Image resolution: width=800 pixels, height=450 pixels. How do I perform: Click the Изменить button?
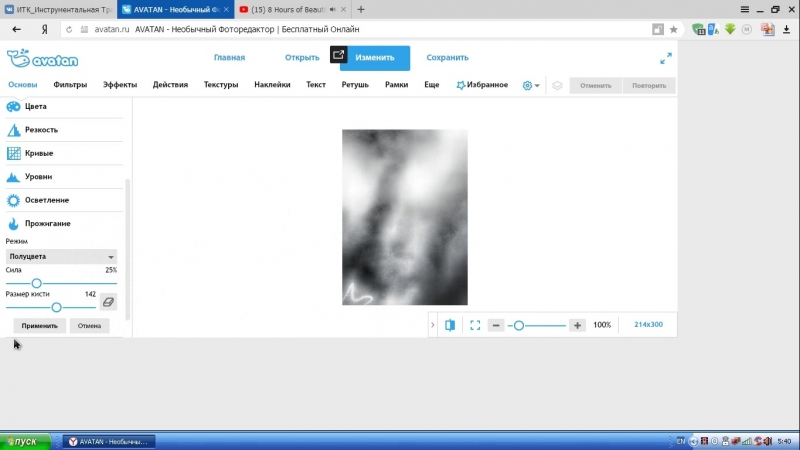click(x=375, y=58)
